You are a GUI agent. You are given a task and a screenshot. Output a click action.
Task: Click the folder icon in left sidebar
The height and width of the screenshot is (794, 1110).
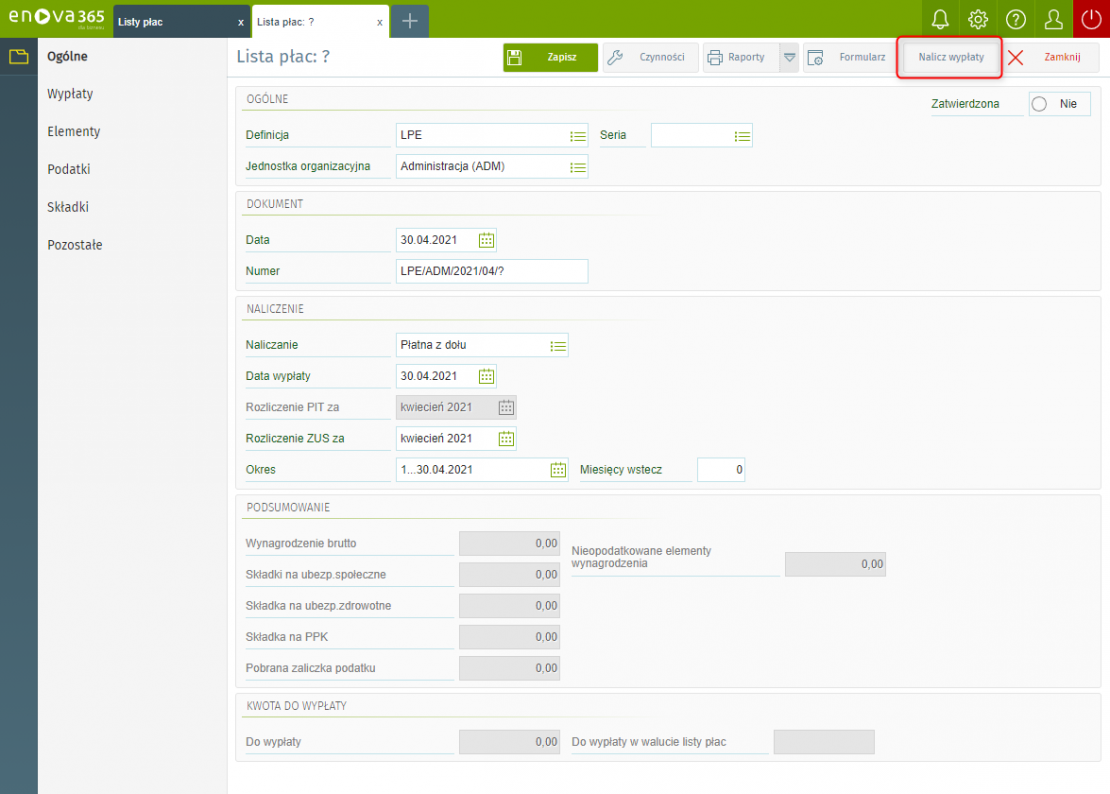[x=18, y=57]
